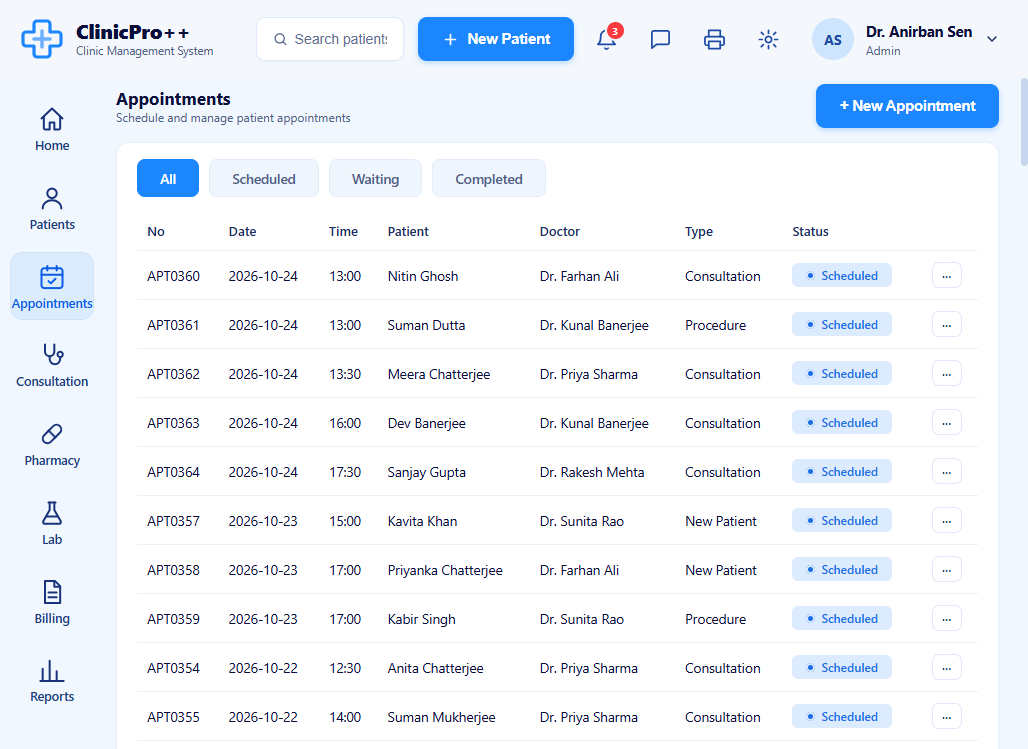Open actions menu for APT0360
Viewport: 1028px width, 749px height.
pos(947,275)
